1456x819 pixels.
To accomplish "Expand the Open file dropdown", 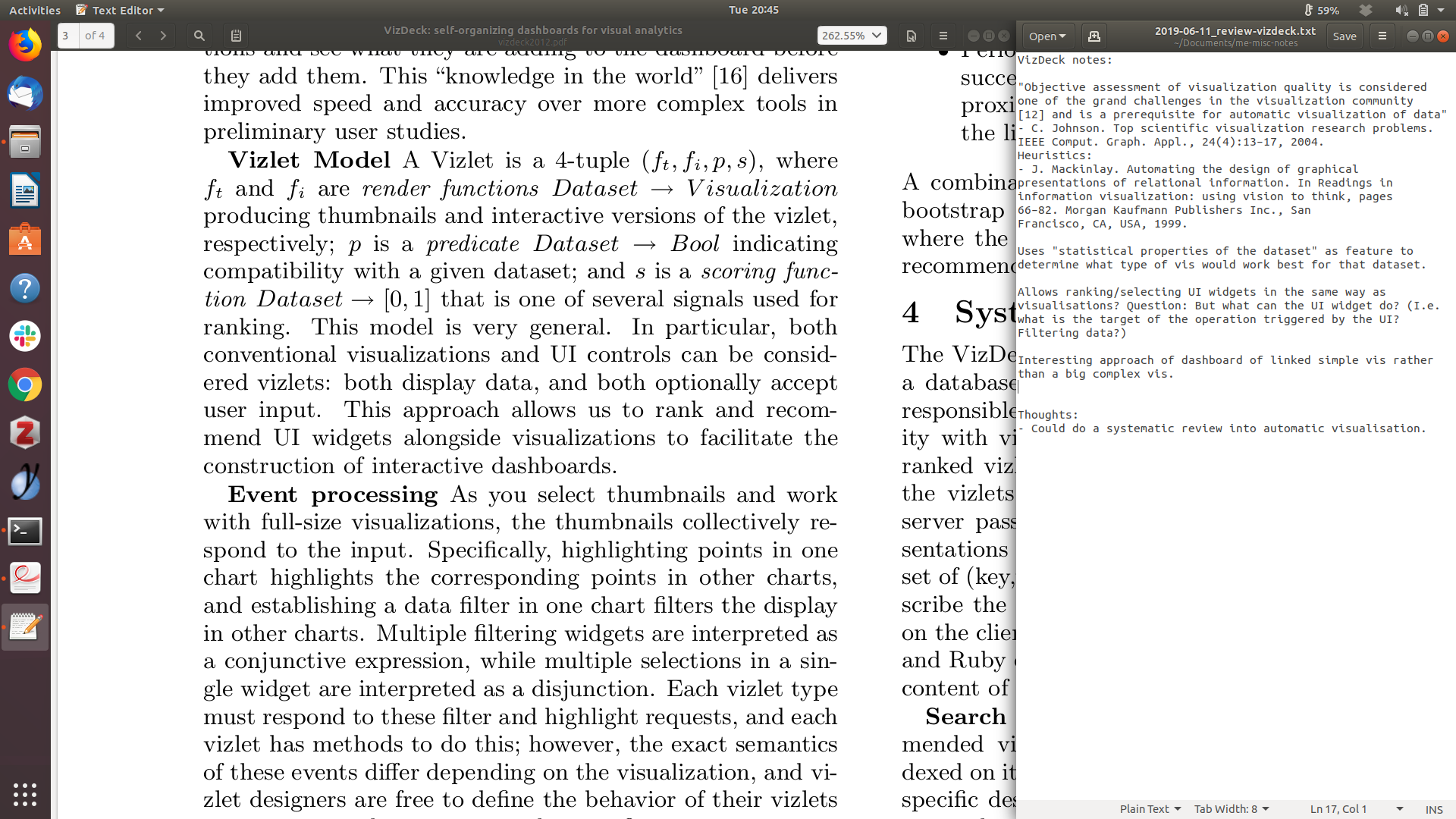I will pyautogui.click(x=1047, y=36).
